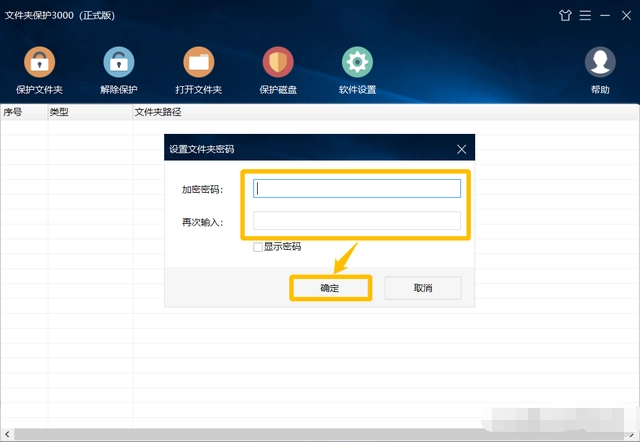This screenshot has width=640, height=442.
Task: Click 确定 to confirm password
Action: (330, 288)
